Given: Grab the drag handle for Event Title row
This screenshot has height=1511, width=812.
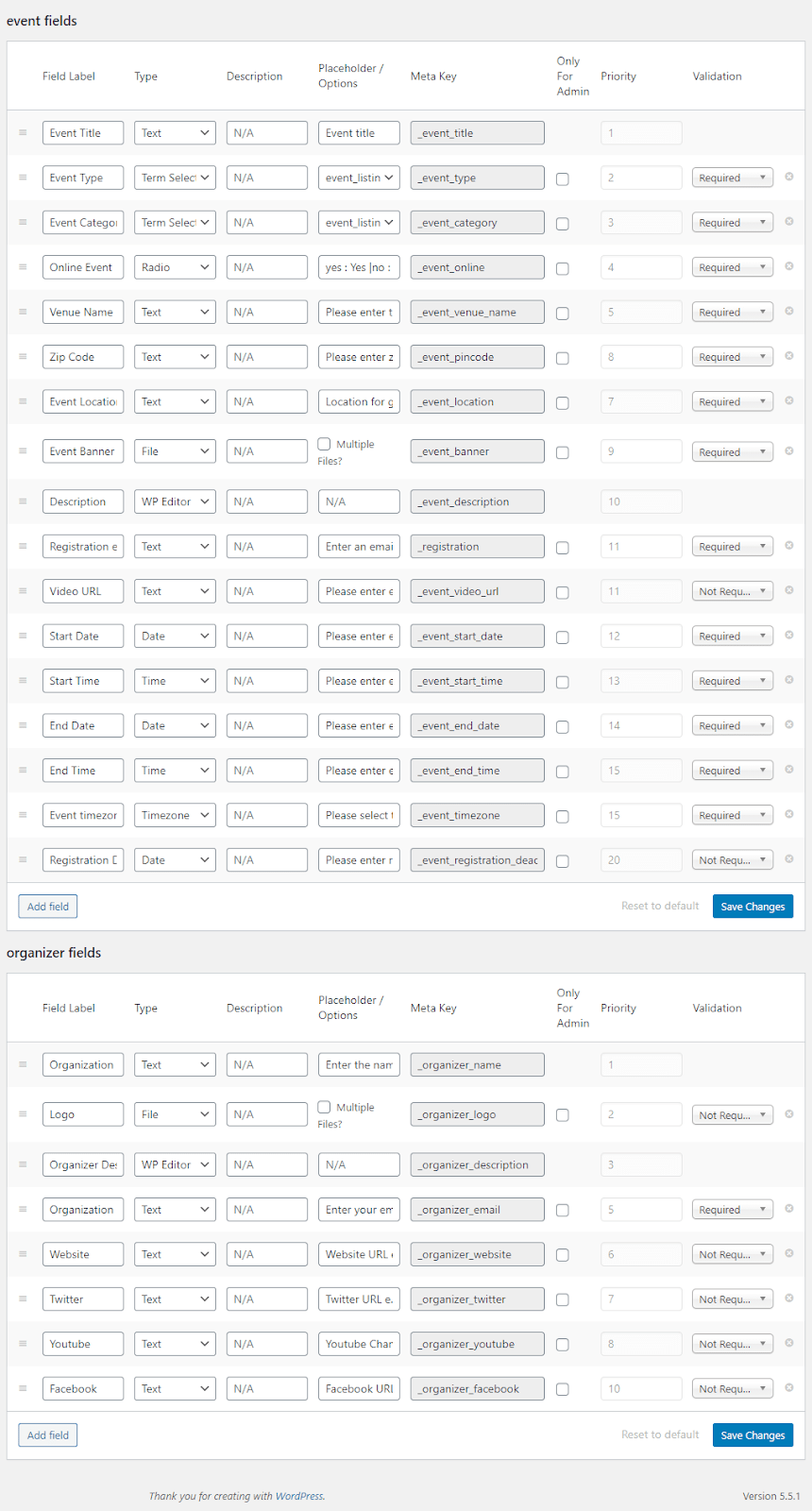Looking at the screenshot, I should click(x=23, y=133).
